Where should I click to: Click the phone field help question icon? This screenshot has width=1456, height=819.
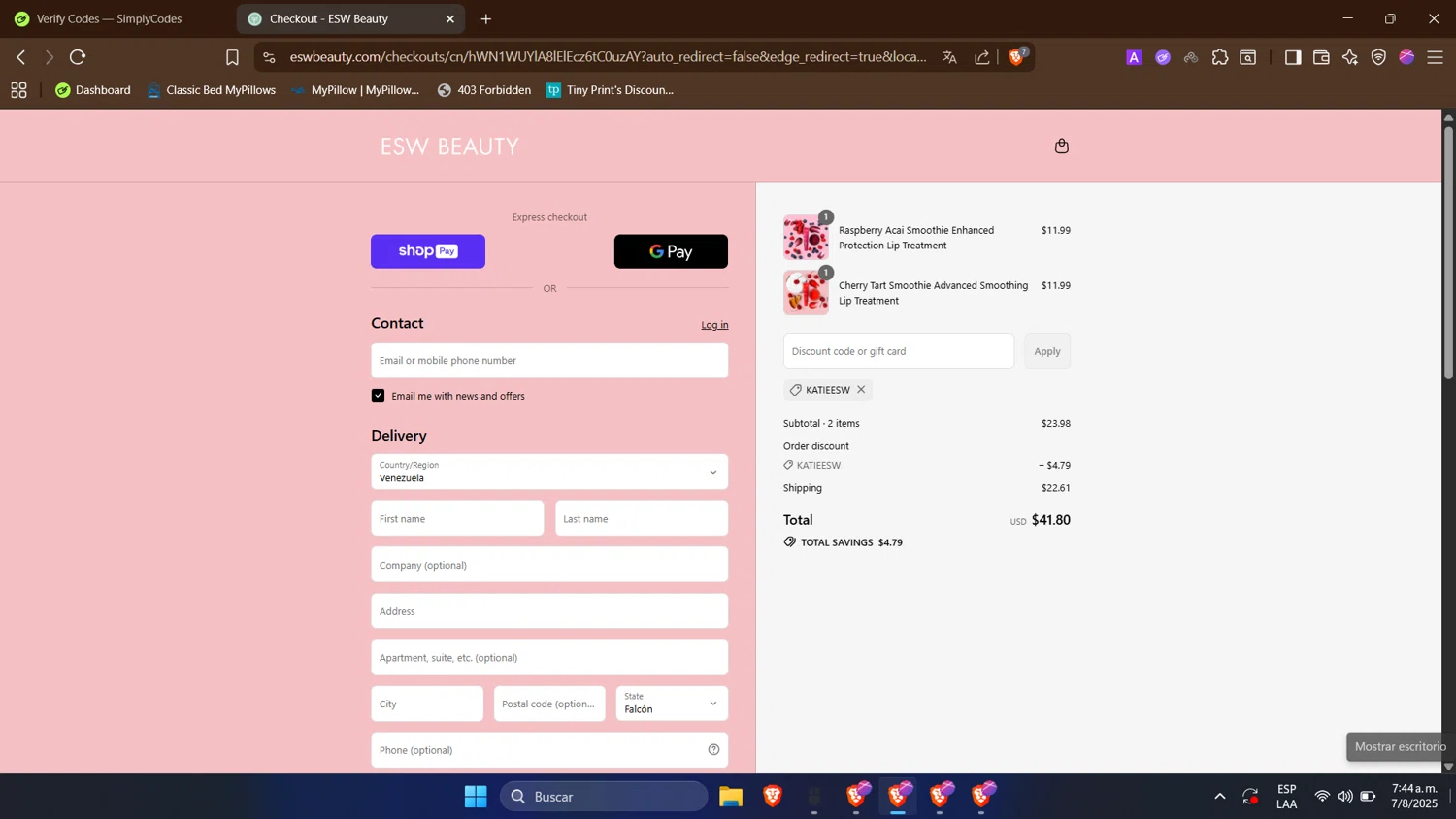[x=713, y=750]
